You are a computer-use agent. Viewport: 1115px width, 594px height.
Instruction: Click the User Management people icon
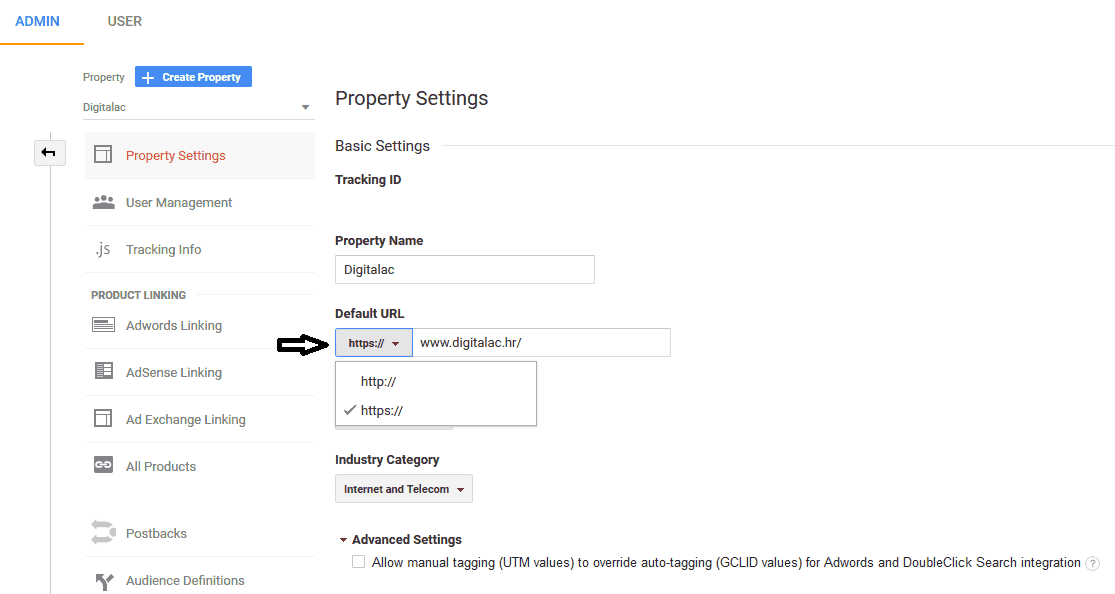coord(103,202)
